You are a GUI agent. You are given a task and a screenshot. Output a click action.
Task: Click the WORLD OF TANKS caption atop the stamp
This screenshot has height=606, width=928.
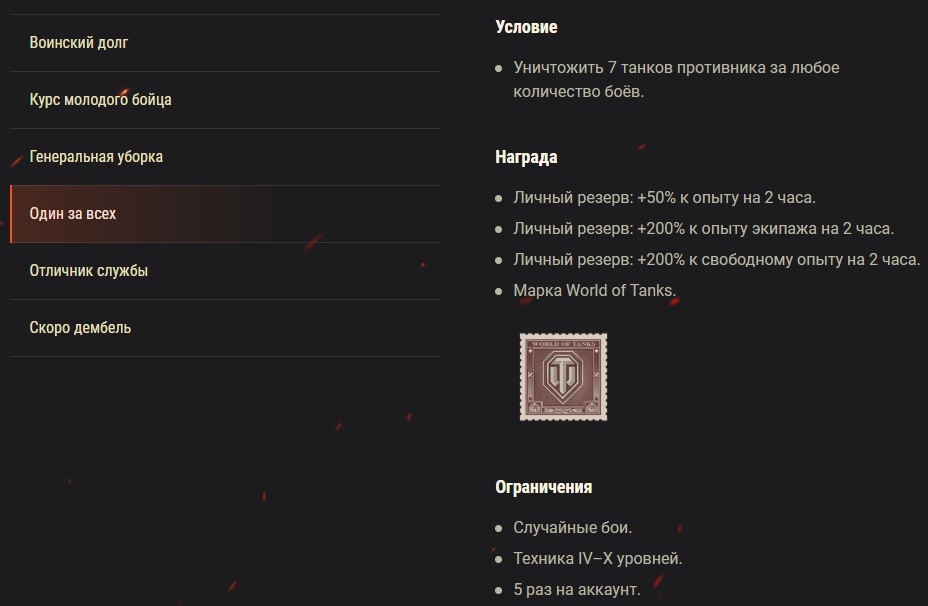click(x=563, y=344)
